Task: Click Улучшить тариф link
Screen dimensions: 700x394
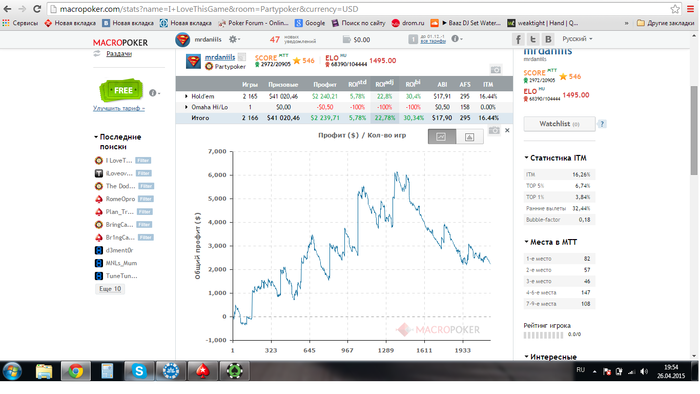Action: pyautogui.click(x=119, y=108)
